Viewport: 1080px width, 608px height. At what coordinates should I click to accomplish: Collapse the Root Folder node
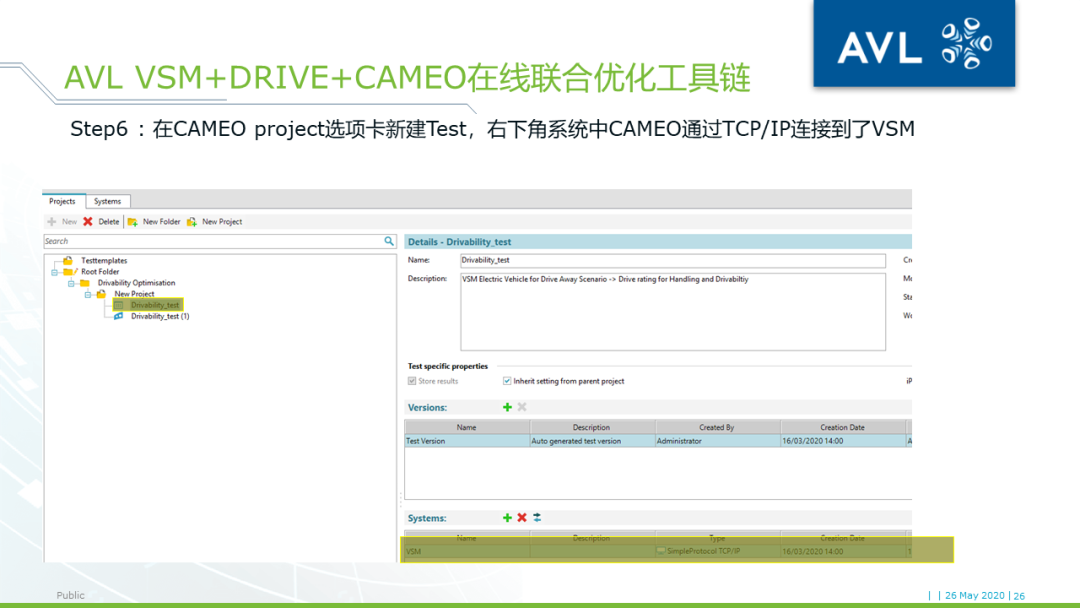coord(54,270)
